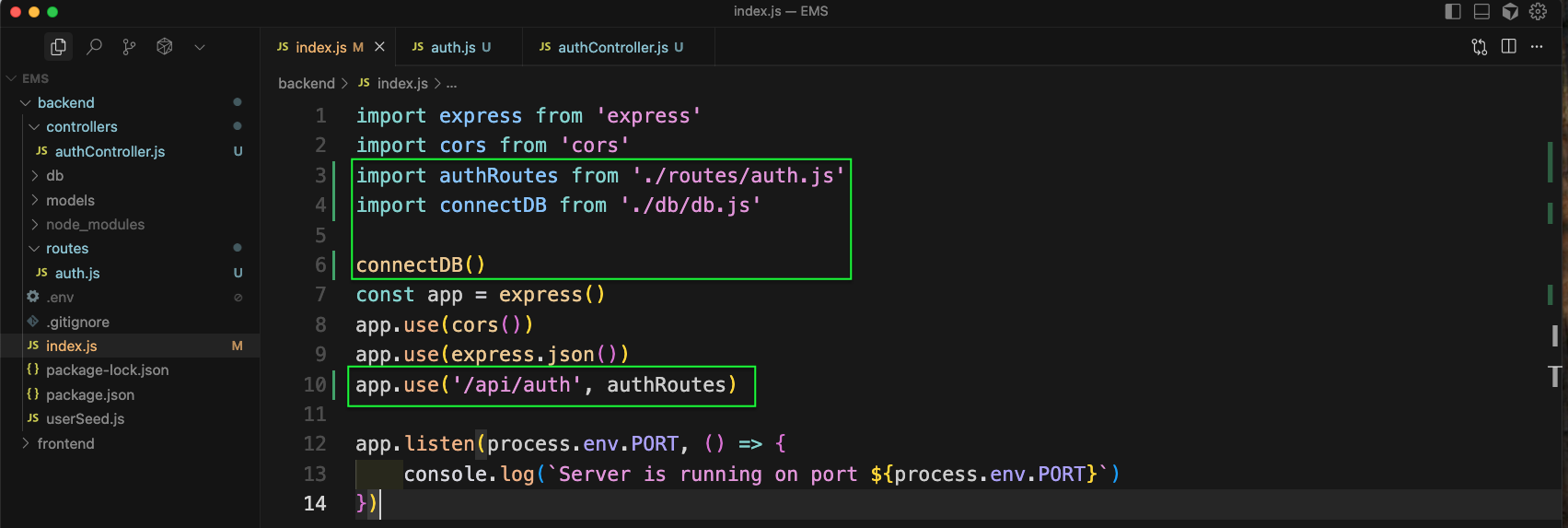The image size is (1568, 528).
Task: Close the index.js editor tab
Action: click(379, 46)
